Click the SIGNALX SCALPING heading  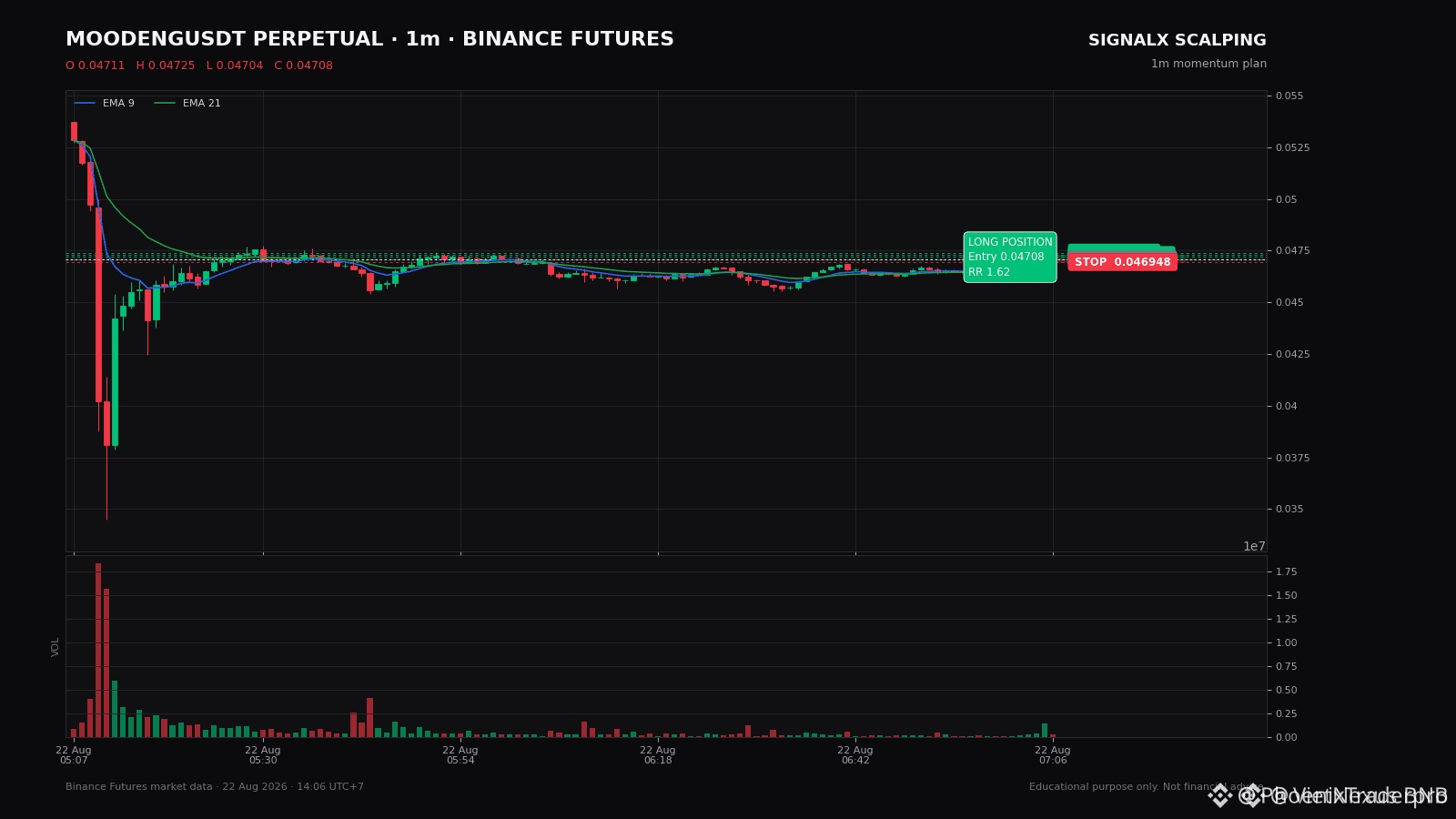point(1178,41)
